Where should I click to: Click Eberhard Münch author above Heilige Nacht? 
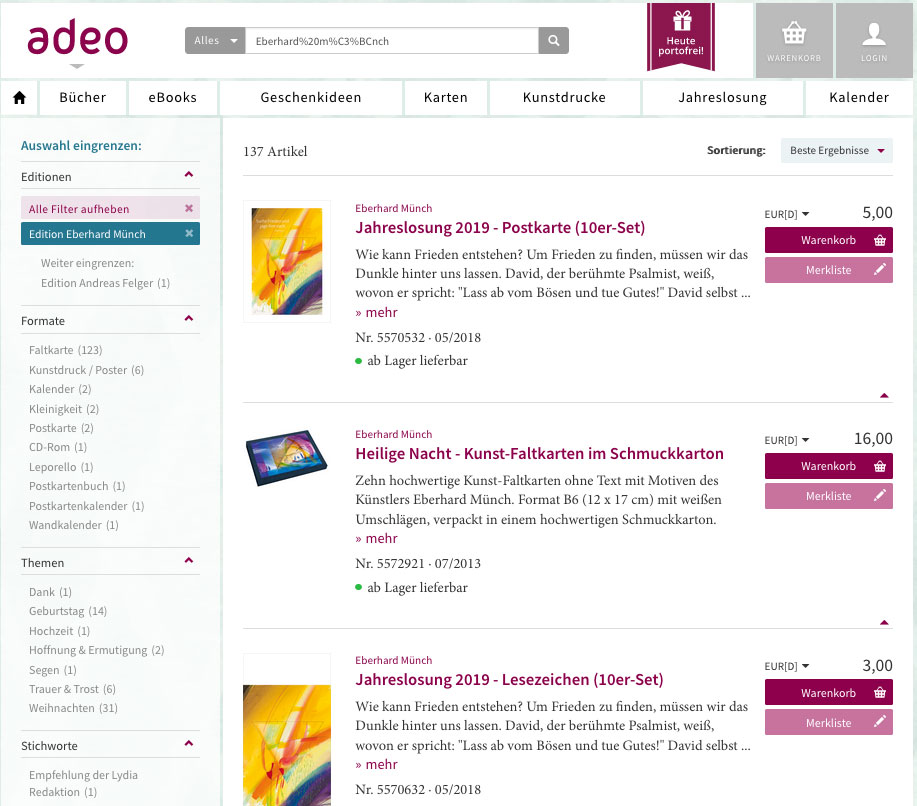394,434
